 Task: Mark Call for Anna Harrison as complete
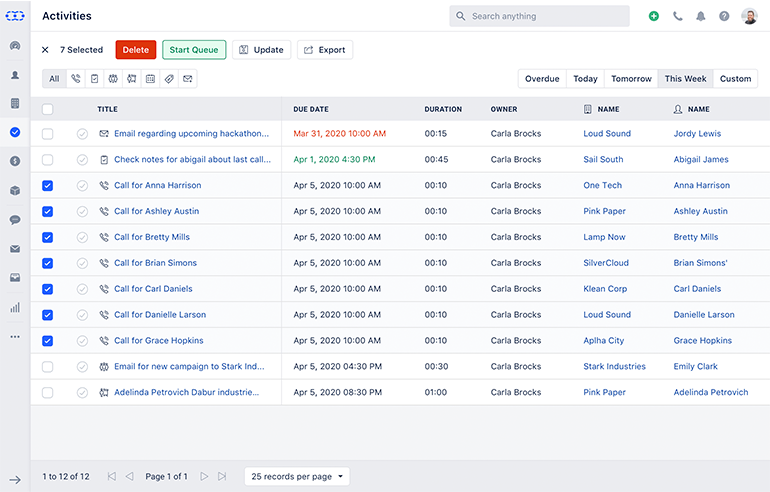coord(82,185)
